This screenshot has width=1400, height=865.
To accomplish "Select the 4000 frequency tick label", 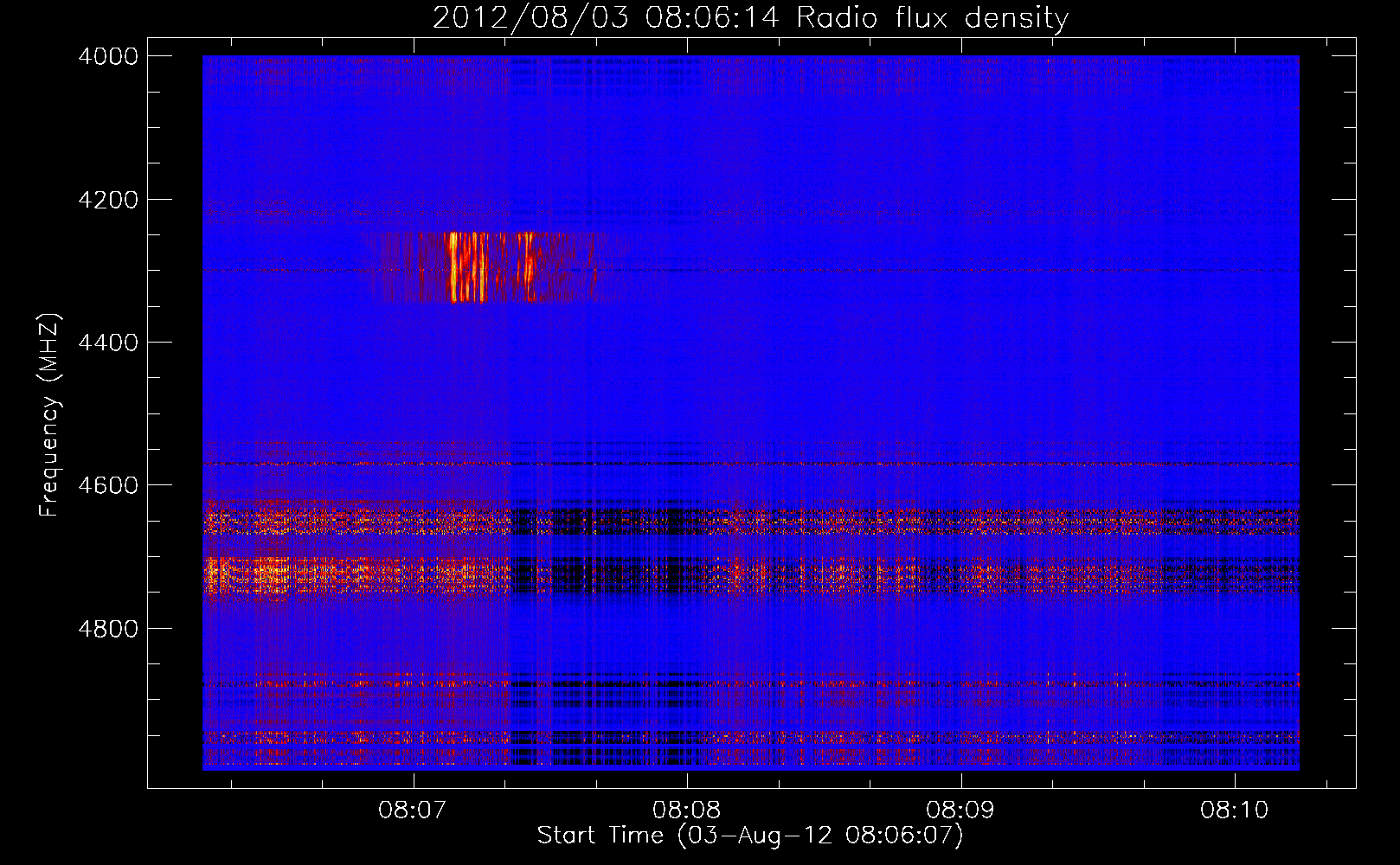I will [x=108, y=56].
